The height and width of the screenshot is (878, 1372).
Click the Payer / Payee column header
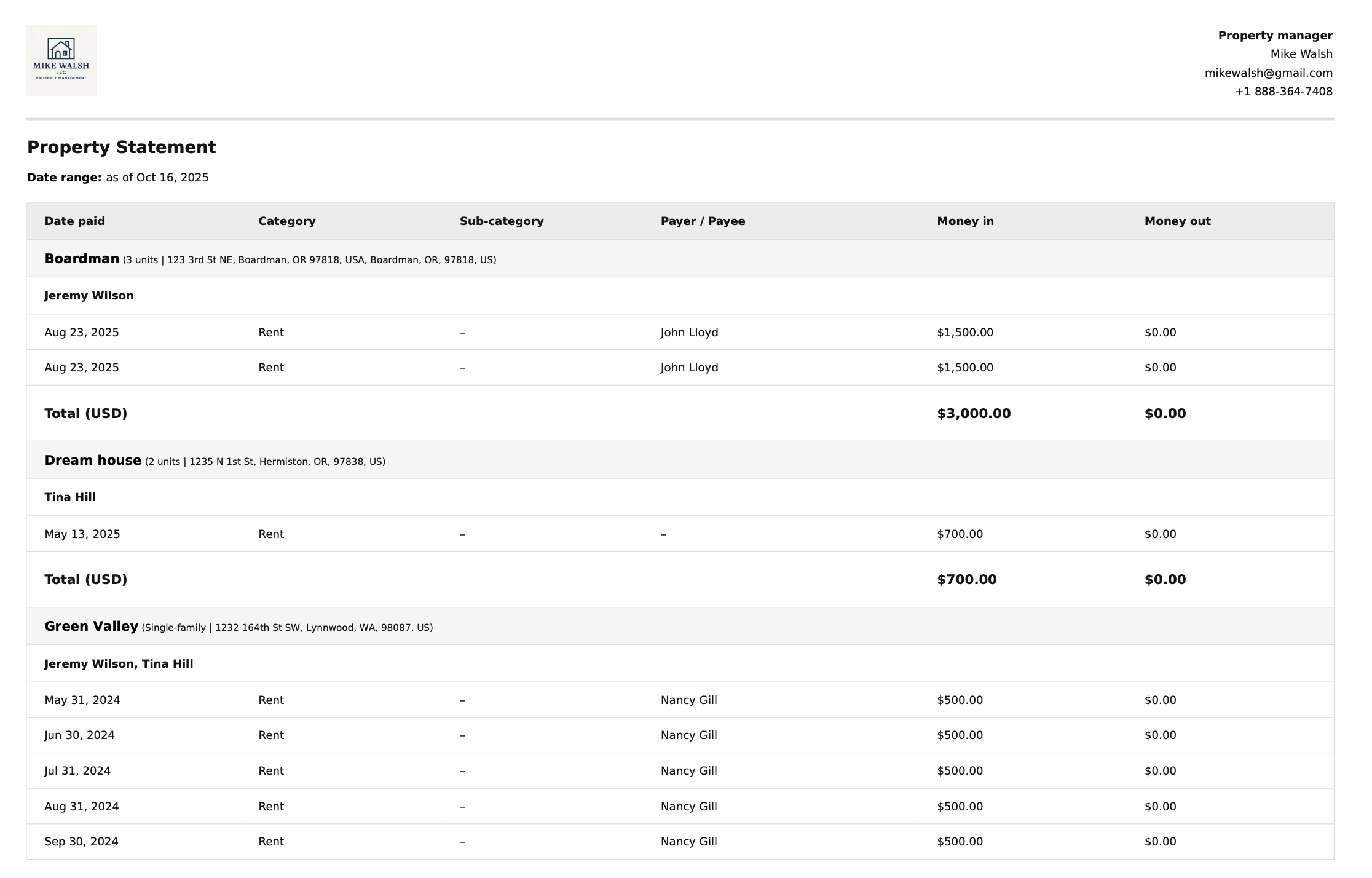pyautogui.click(x=702, y=221)
